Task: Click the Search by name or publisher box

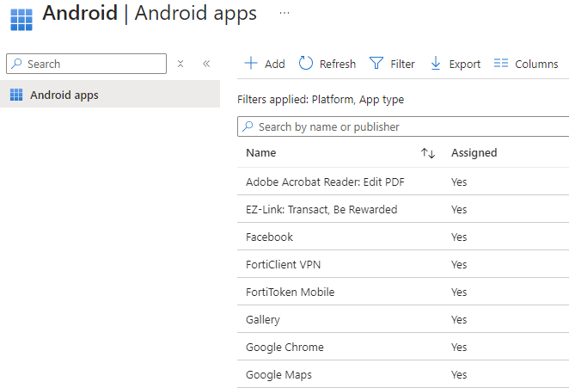Action: pos(403,127)
